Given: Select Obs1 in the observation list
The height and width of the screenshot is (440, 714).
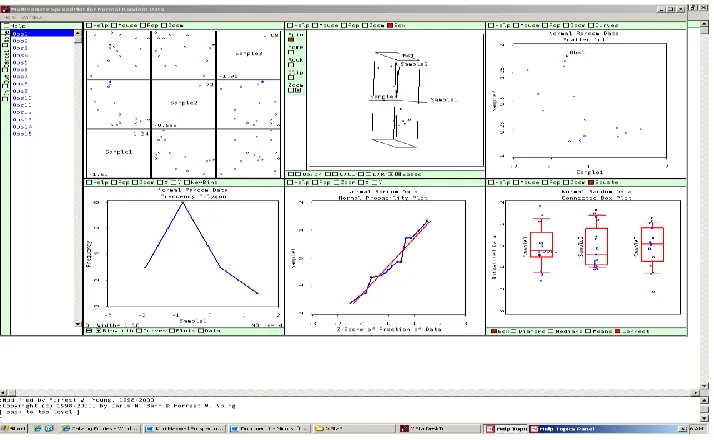Looking at the screenshot, I should [42, 34].
